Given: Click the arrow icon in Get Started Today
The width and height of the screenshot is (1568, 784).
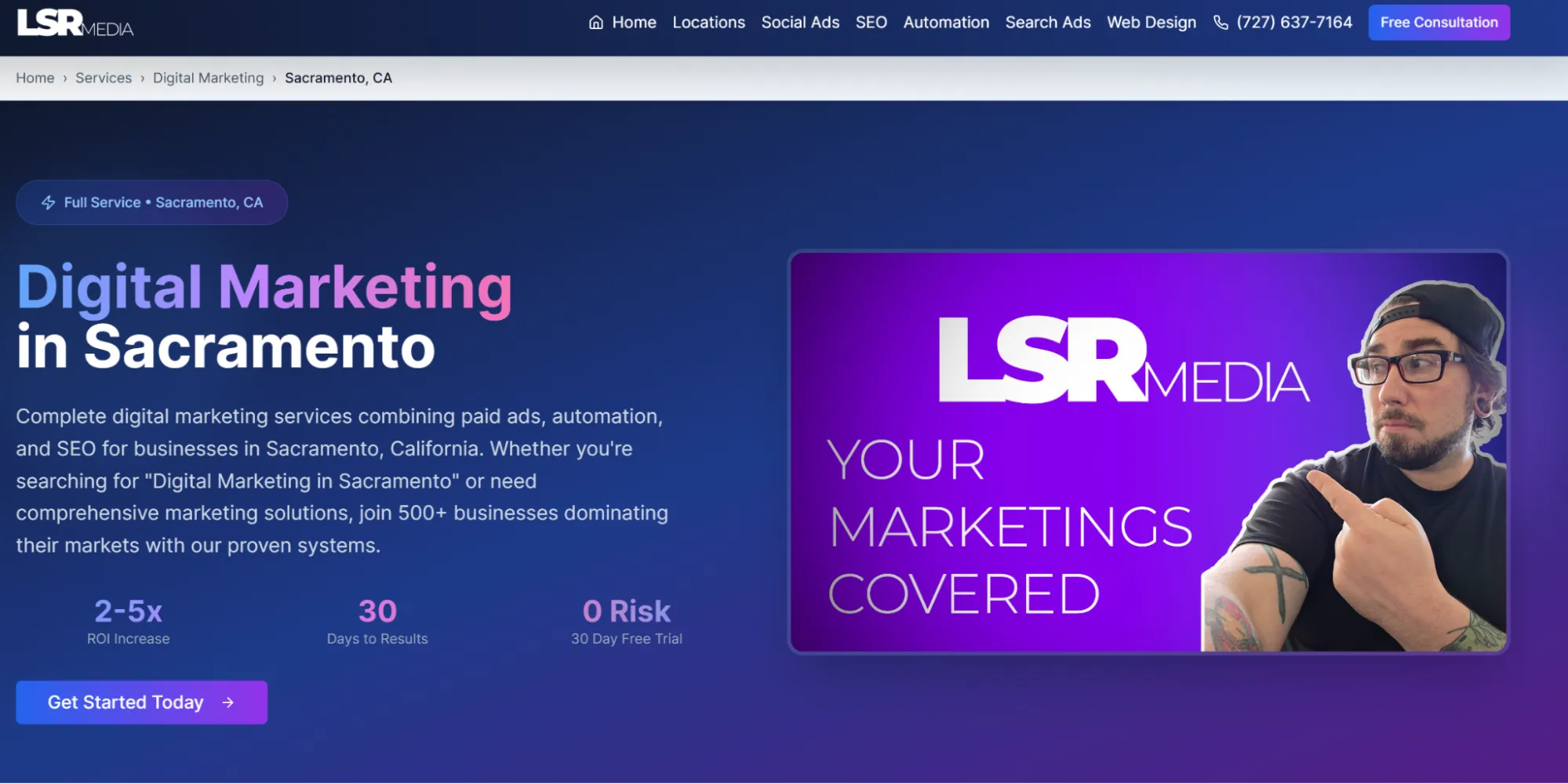Looking at the screenshot, I should coord(228,702).
